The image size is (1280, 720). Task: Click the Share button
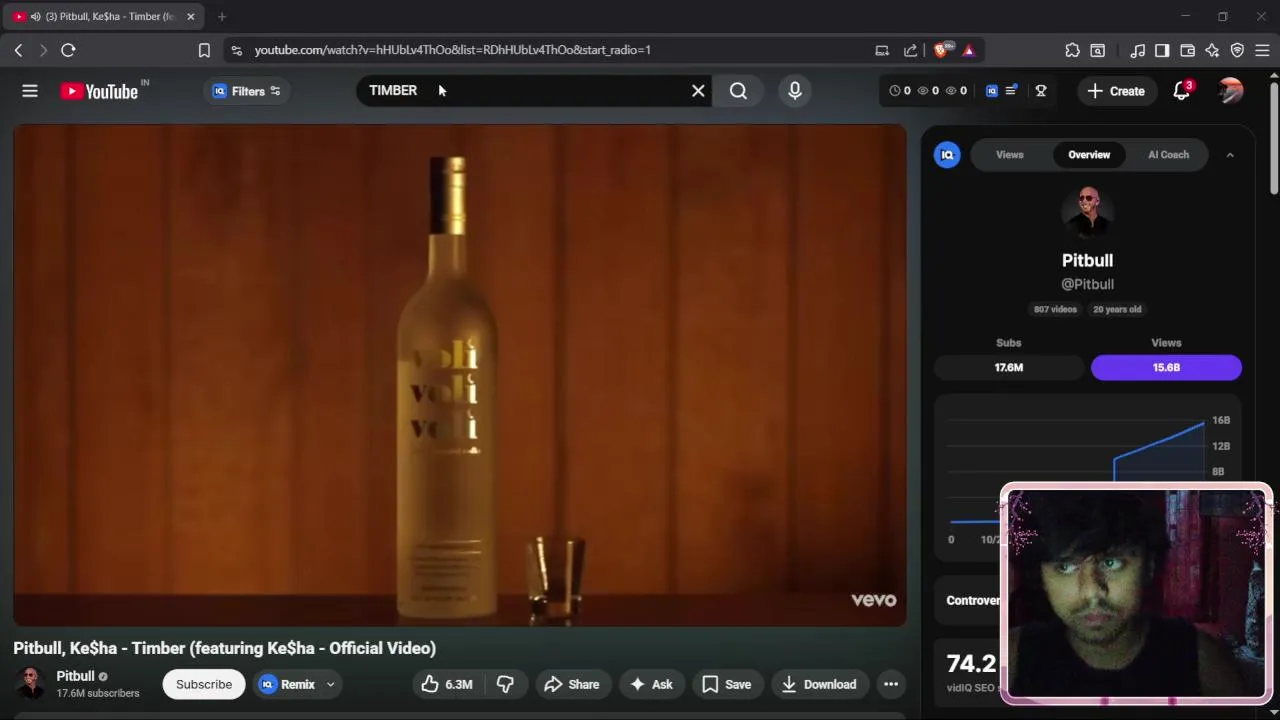571,684
